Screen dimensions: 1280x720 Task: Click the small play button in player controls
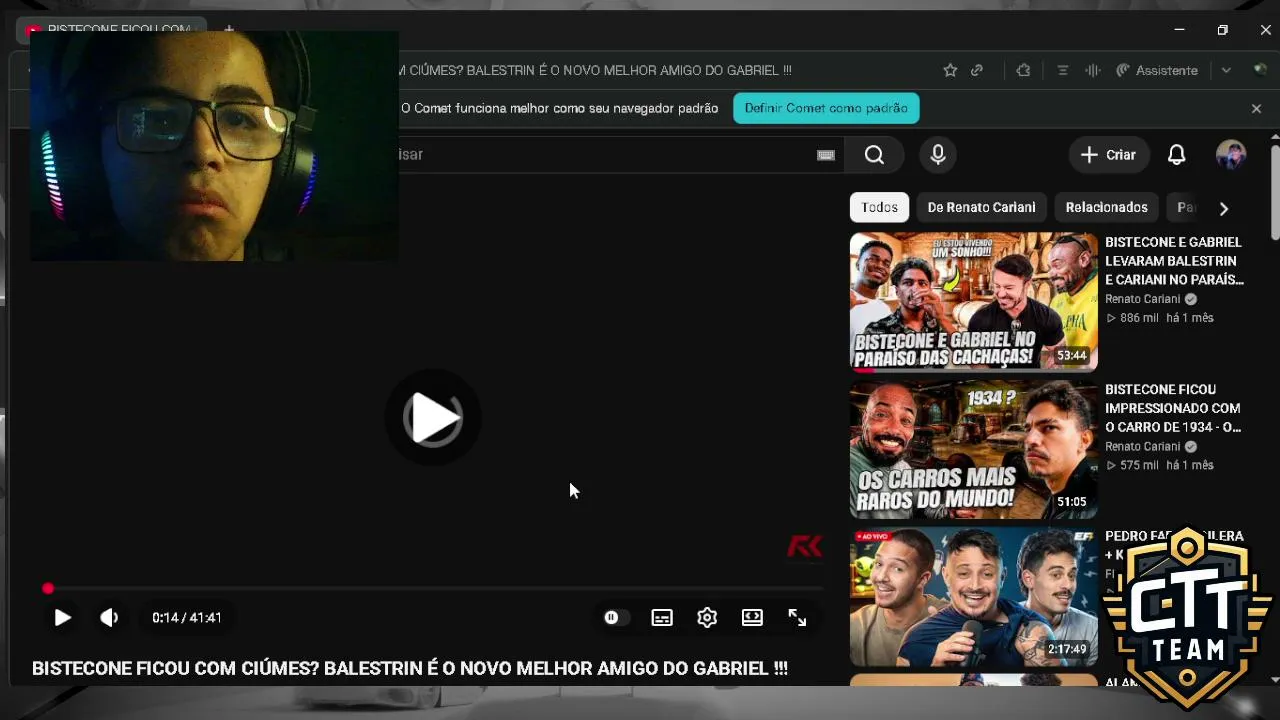[62, 618]
